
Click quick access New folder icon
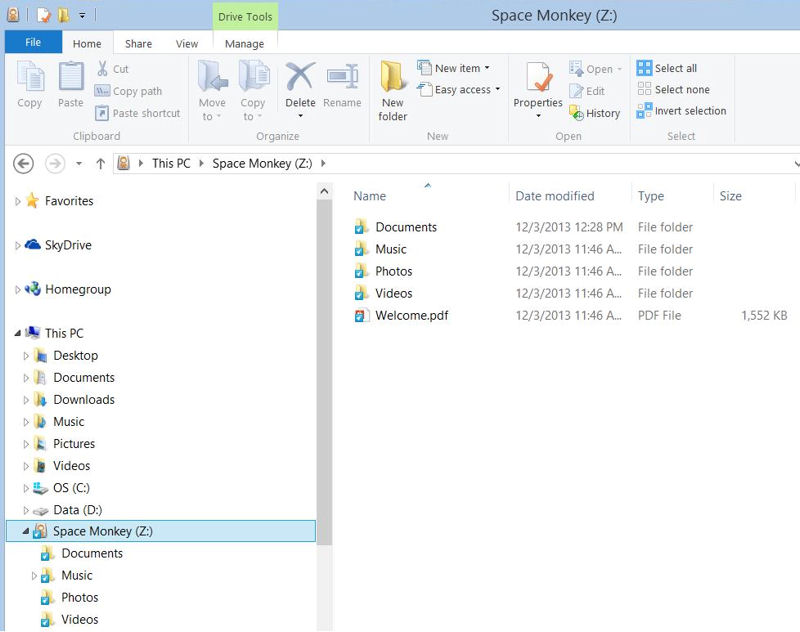[64, 15]
